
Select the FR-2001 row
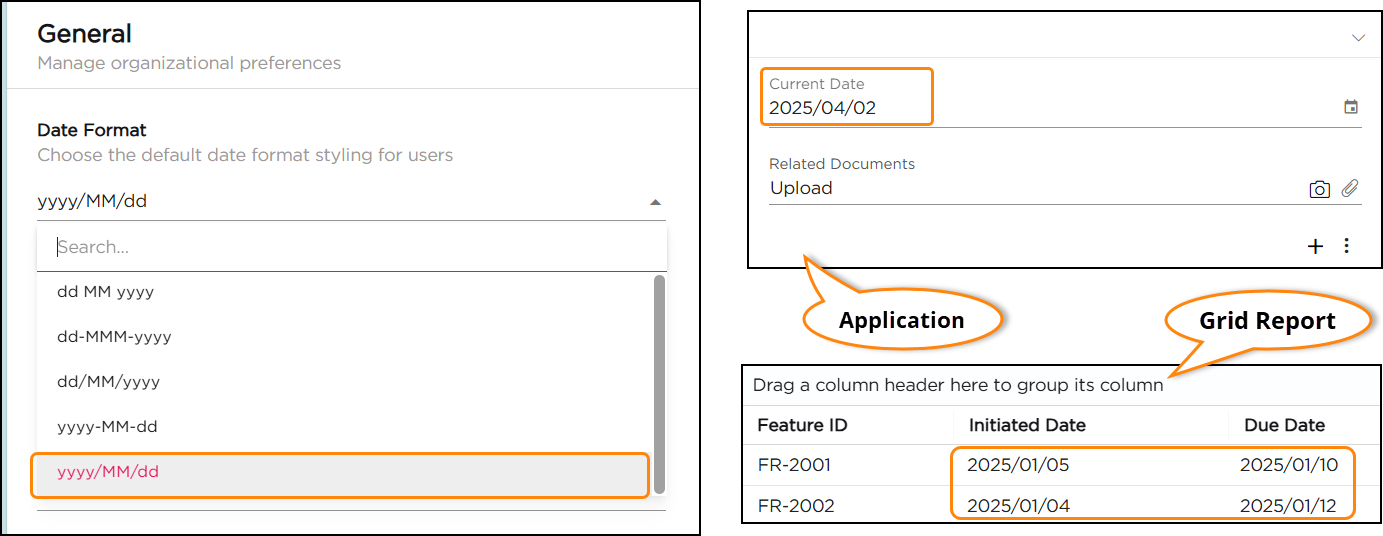(794, 465)
